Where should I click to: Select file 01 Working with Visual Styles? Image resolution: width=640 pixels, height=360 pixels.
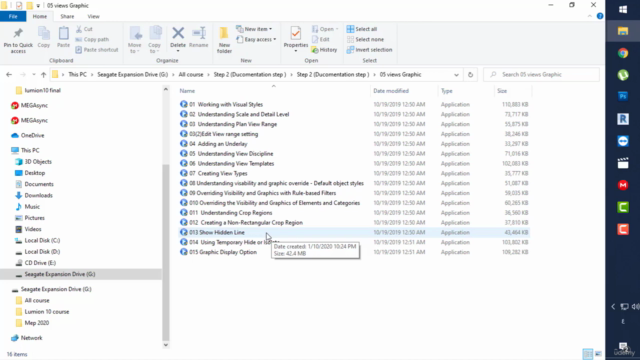coord(226,104)
